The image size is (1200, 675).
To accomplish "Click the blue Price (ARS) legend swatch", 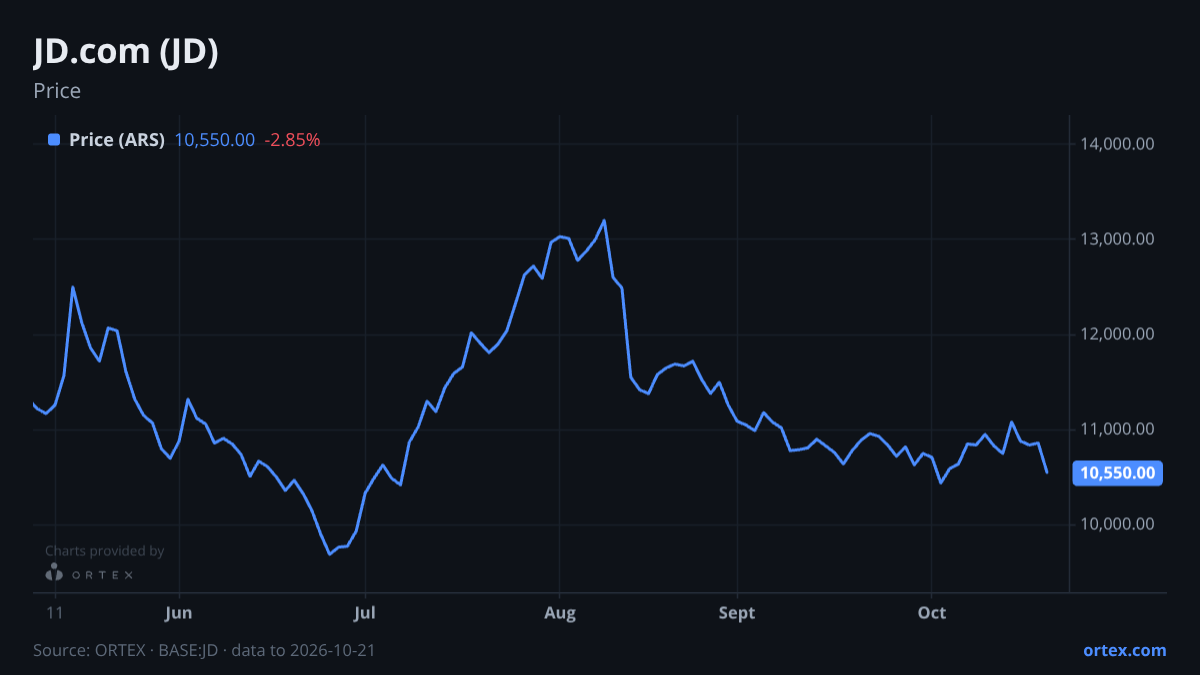I will tap(54, 140).
